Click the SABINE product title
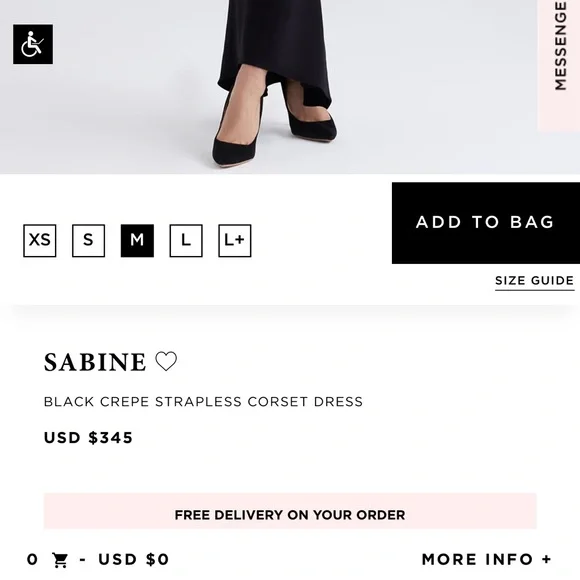 [x=95, y=362]
